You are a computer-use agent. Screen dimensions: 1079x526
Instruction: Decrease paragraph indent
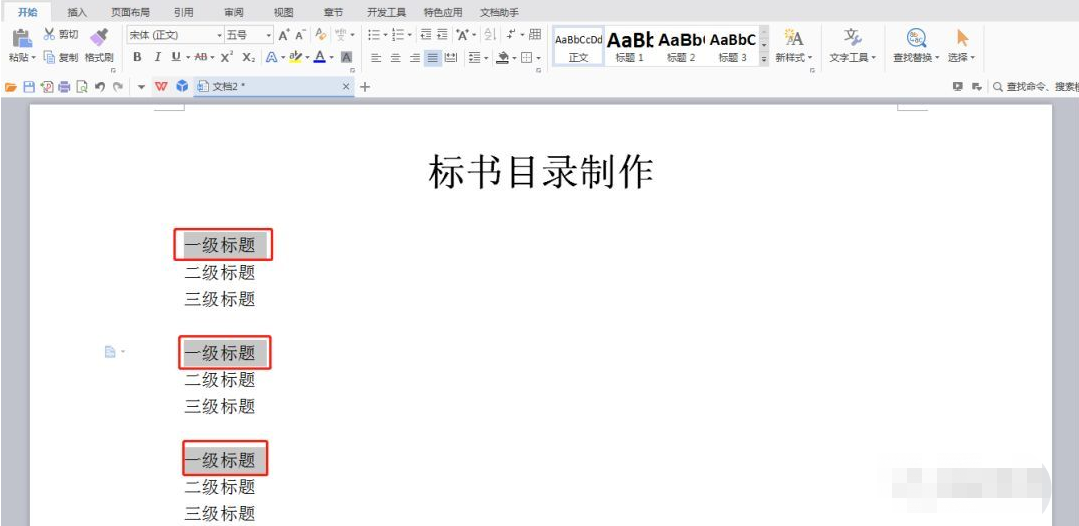(426, 34)
